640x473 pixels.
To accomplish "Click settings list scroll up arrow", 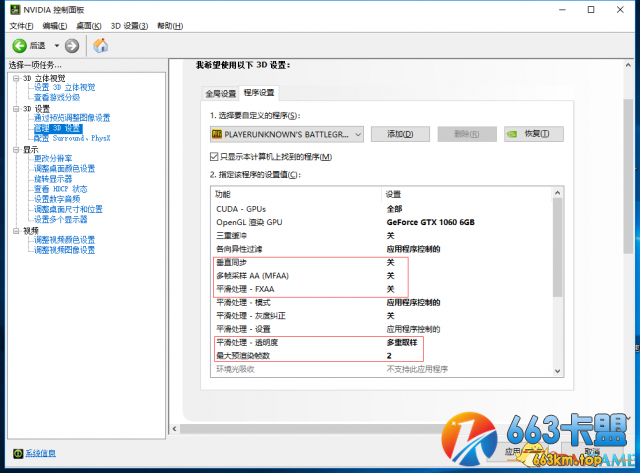I will pyautogui.click(x=558, y=193).
